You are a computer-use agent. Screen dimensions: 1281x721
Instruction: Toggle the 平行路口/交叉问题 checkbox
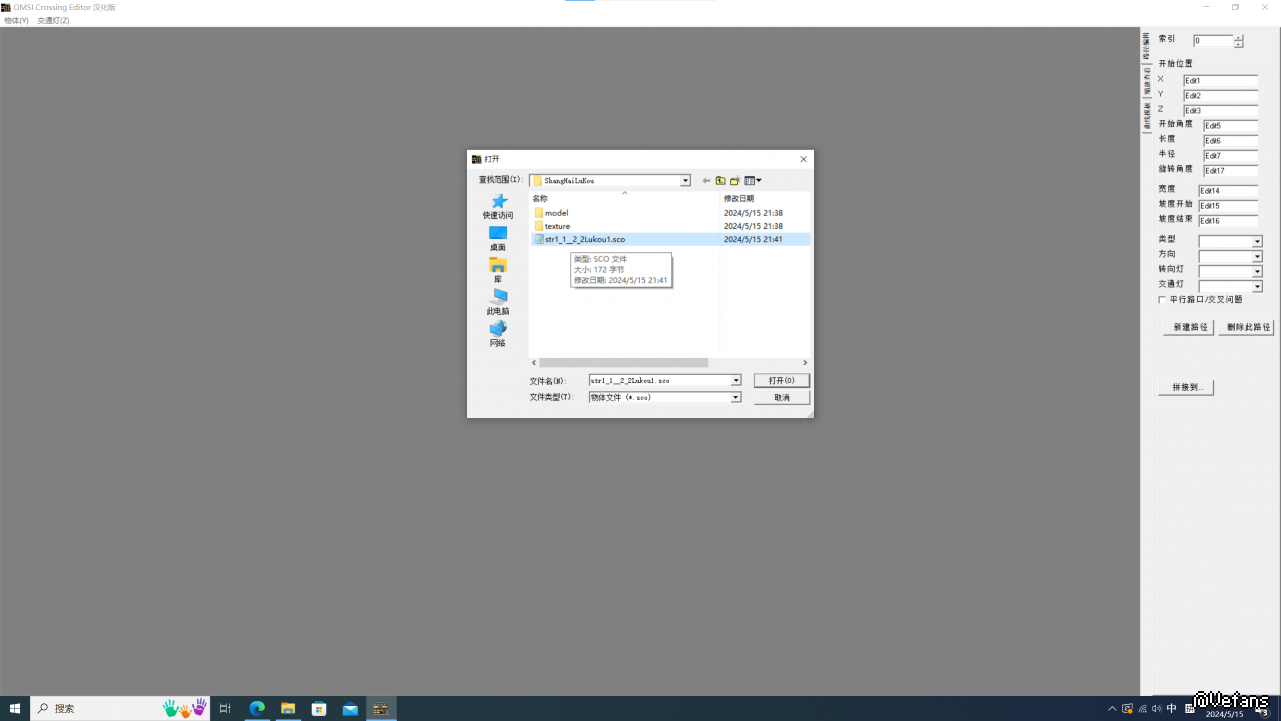1162,300
